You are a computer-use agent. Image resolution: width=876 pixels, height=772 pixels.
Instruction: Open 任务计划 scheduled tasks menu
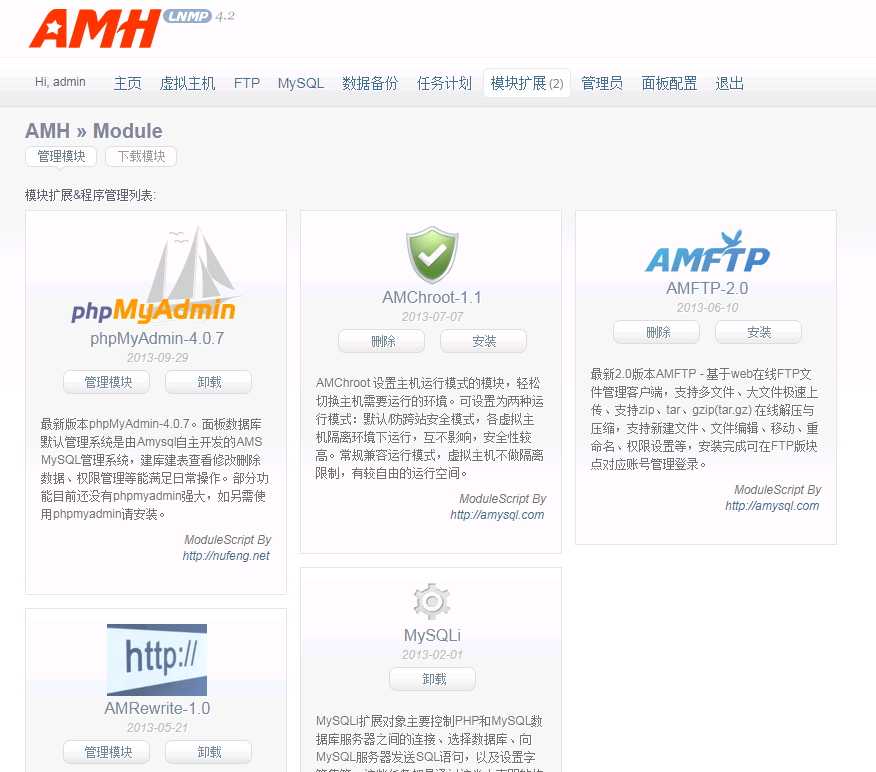click(x=444, y=83)
